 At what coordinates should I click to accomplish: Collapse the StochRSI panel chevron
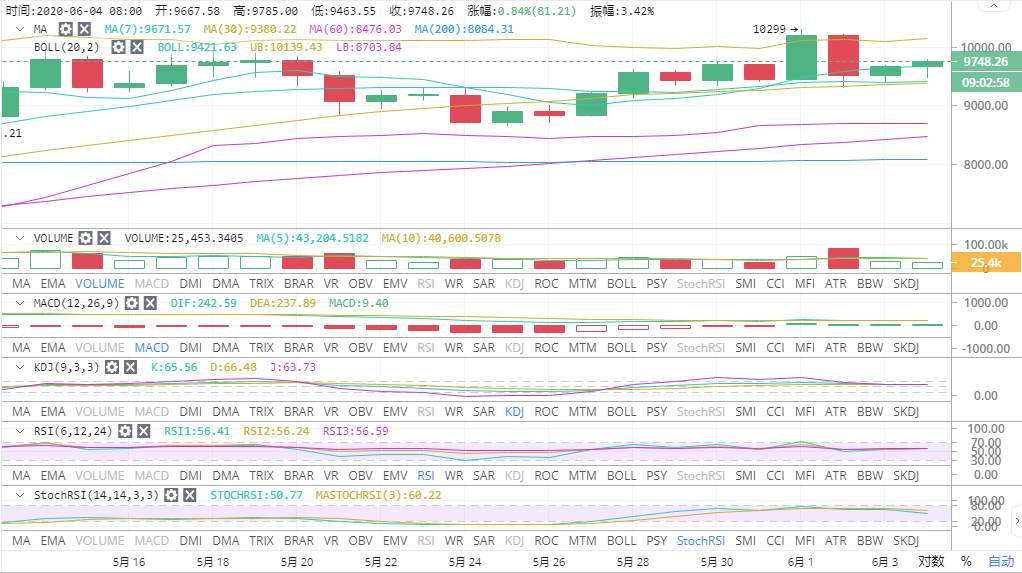tap(20, 495)
